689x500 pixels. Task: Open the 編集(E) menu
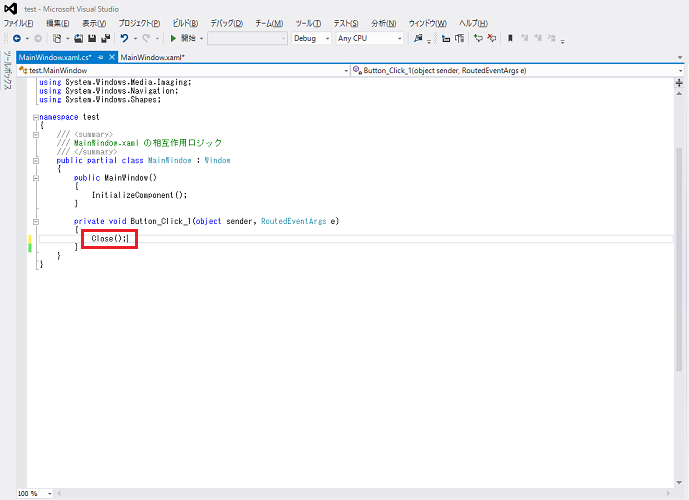[x=58, y=23]
